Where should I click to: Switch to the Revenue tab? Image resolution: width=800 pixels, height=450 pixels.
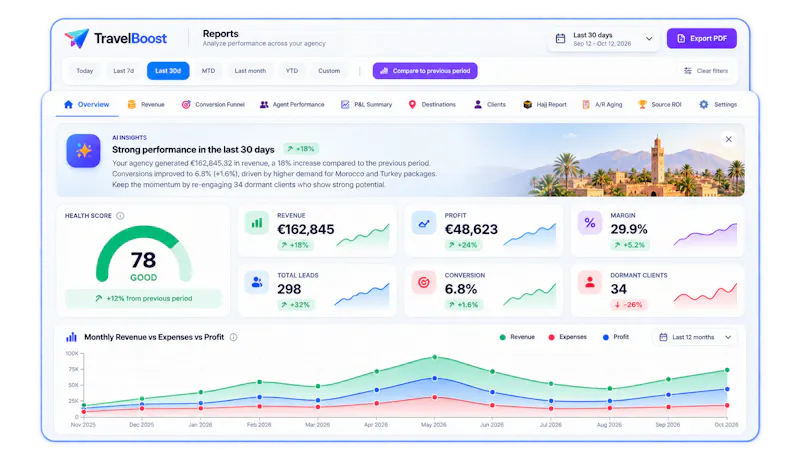click(146, 105)
